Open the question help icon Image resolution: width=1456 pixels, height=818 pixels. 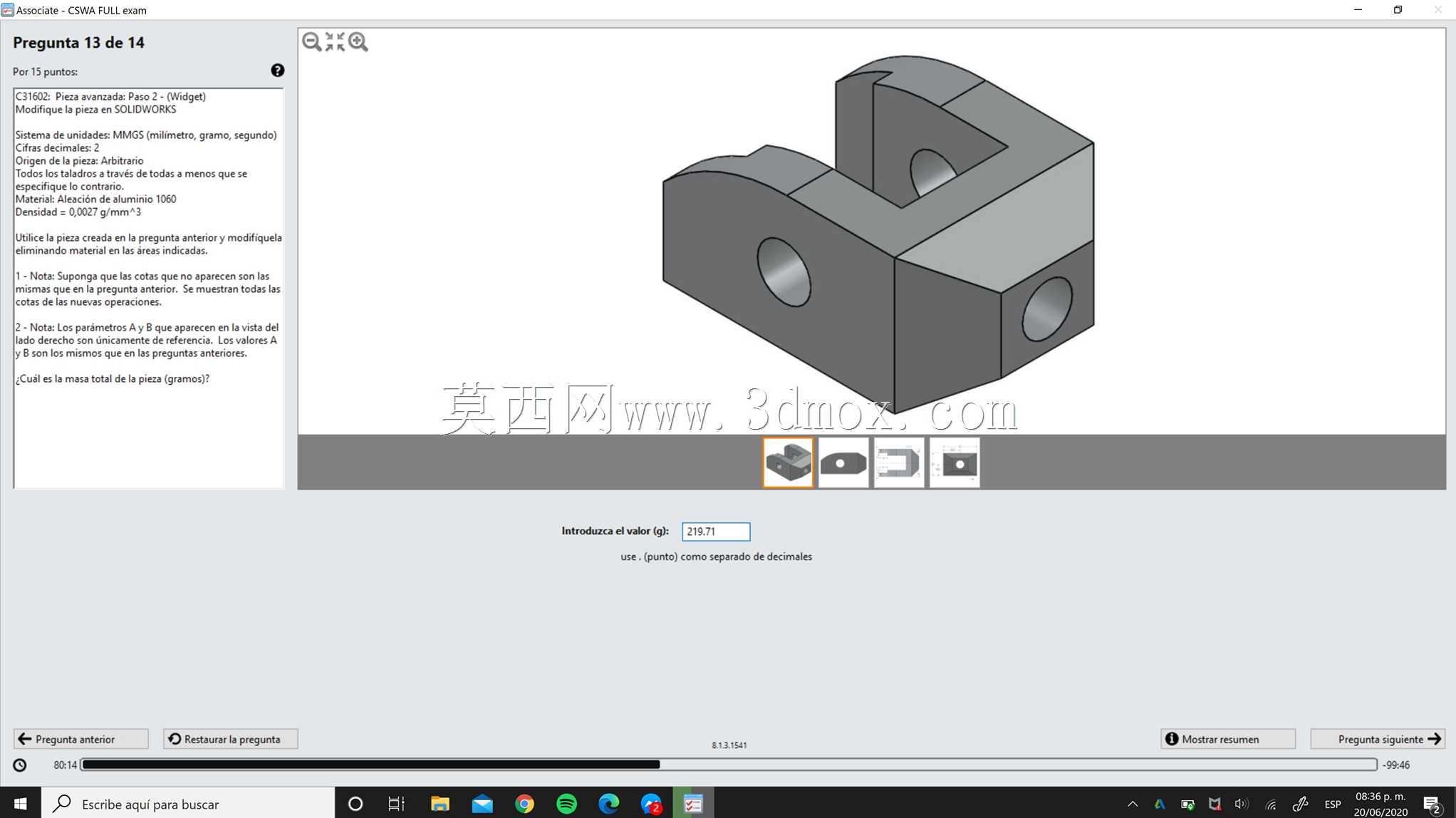(x=277, y=71)
